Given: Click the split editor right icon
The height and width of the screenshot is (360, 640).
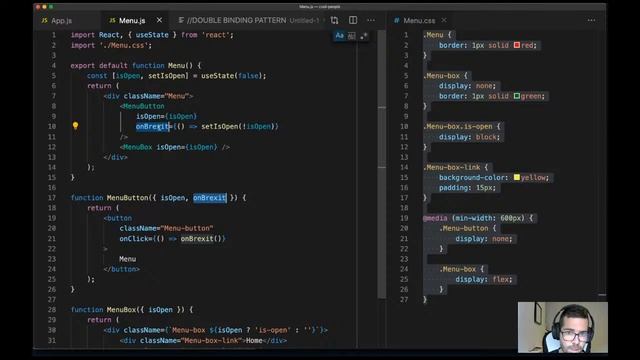Looking at the screenshot, I should click(x=353, y=20).
